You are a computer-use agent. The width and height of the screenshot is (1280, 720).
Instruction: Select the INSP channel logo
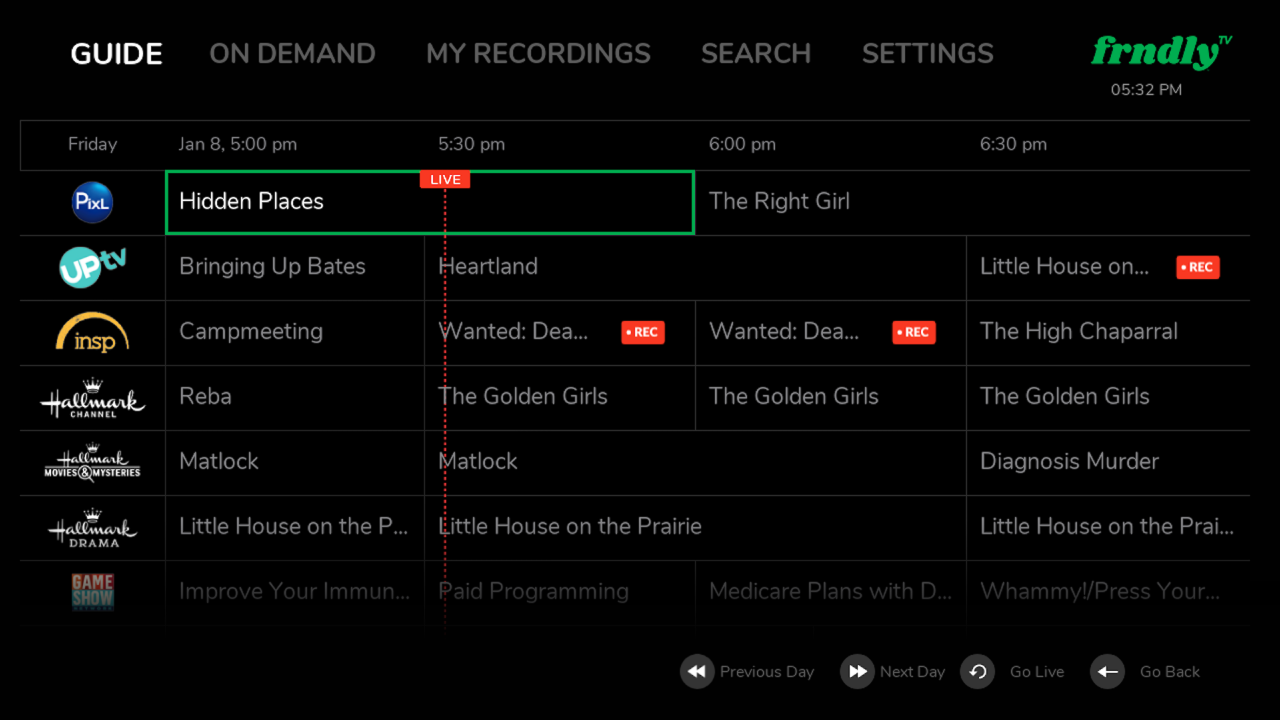click(x=93, y=333)
